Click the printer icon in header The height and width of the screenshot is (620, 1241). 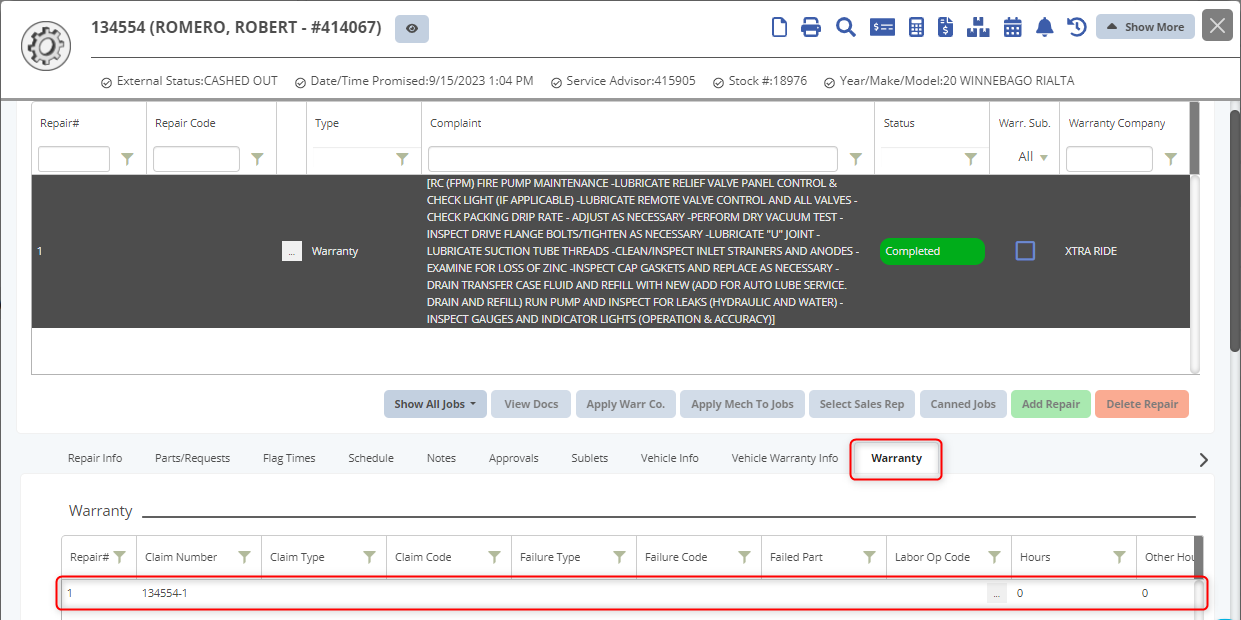click(811, 27)
